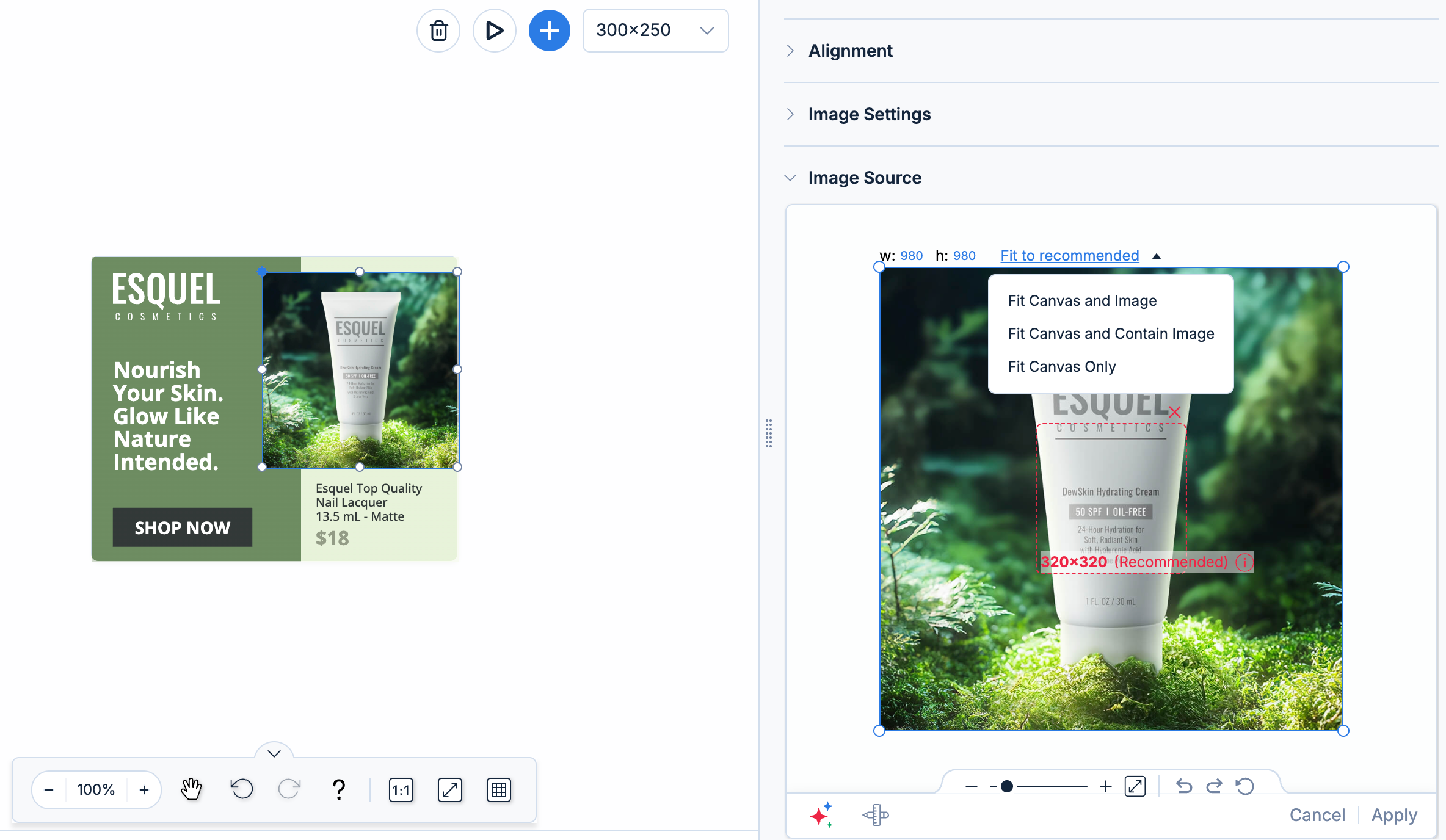Screen dimensions: 1446x840
Task: Expand the Image Settings section
Action: [869, 114]
